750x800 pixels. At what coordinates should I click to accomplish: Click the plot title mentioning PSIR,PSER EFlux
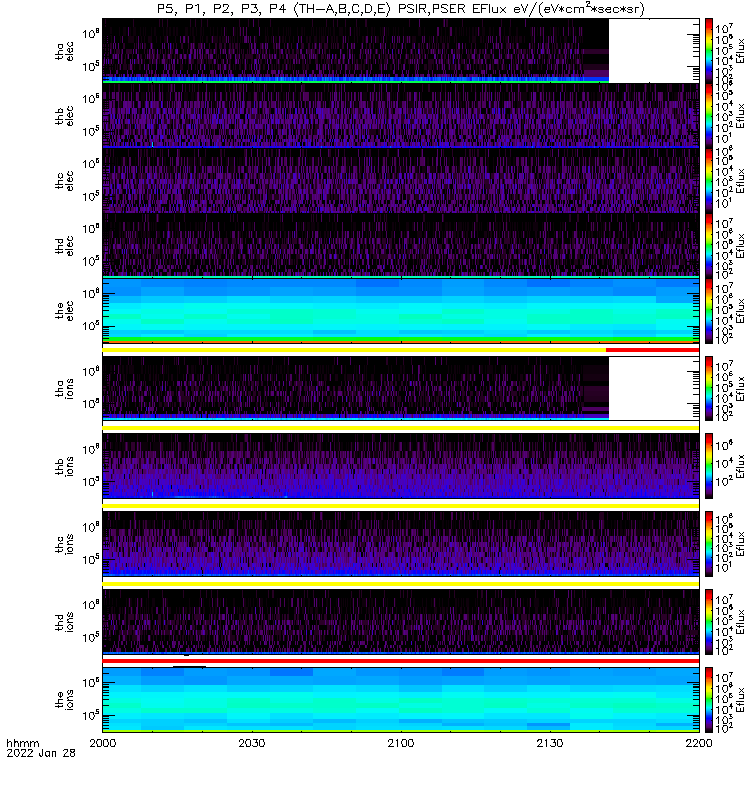(401, 9)
